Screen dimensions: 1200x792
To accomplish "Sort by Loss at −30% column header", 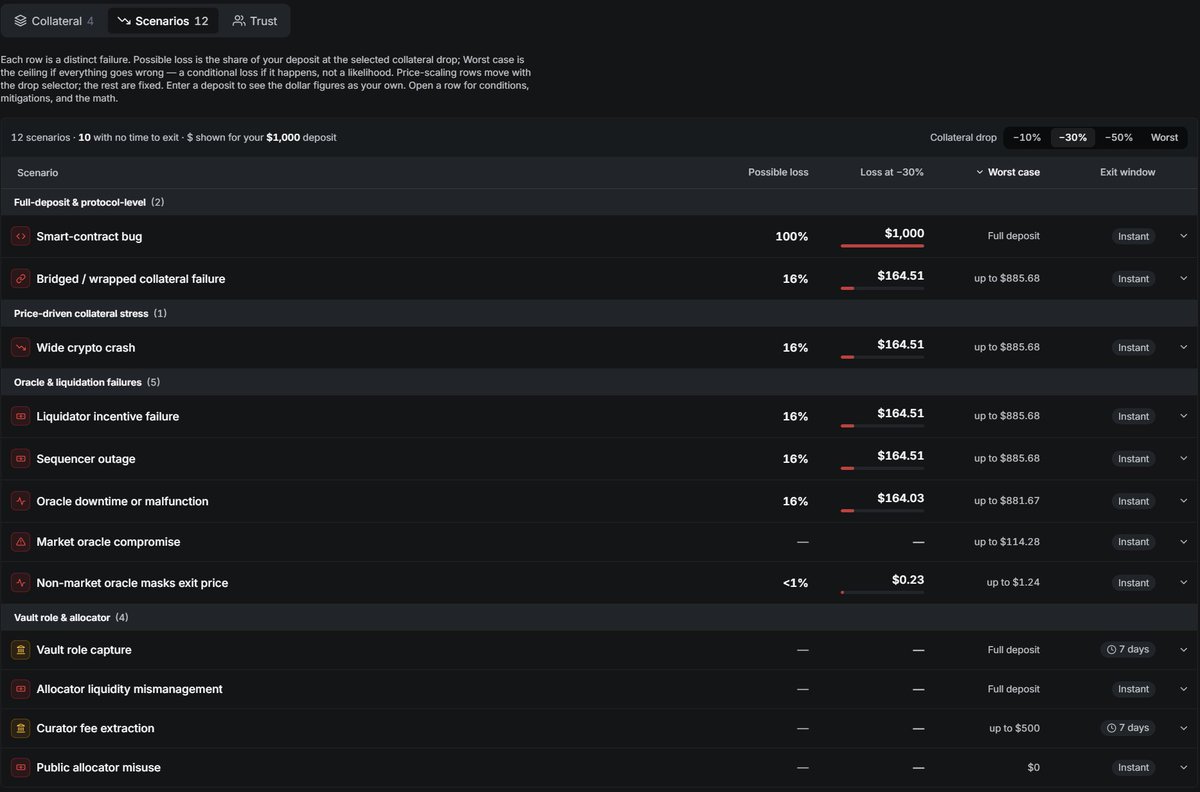I will click(x=892, y=172).
